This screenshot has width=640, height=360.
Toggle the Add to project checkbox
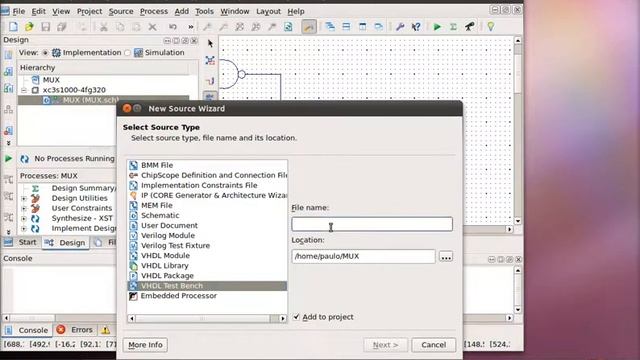[296, 317]
